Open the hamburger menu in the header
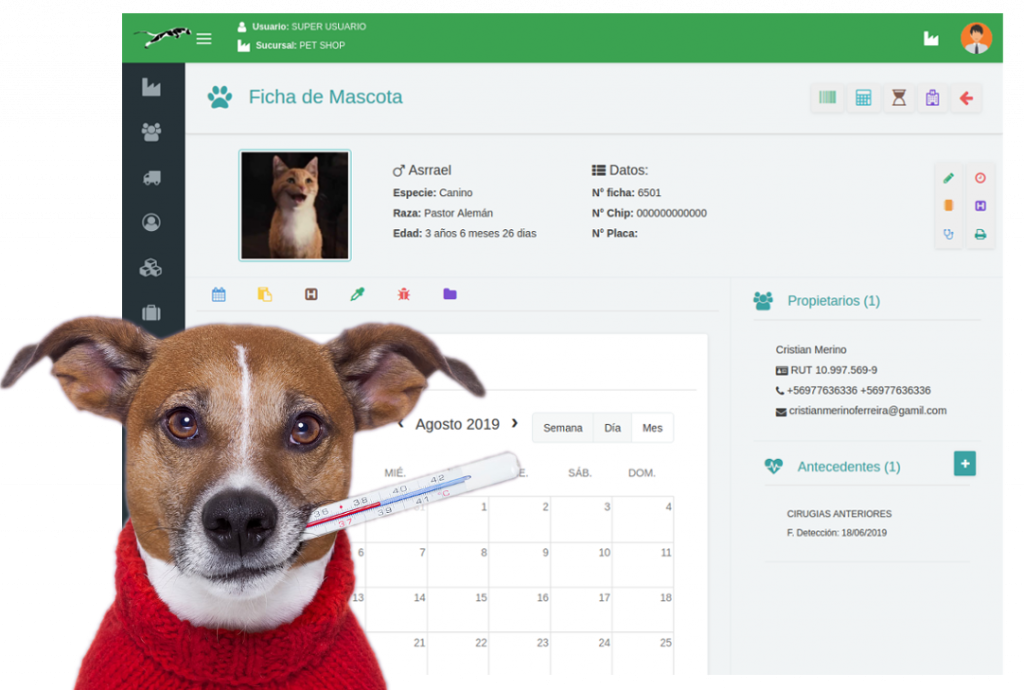Image resolution: width=1024 pixels, height=690 pixels. [204, 39]
